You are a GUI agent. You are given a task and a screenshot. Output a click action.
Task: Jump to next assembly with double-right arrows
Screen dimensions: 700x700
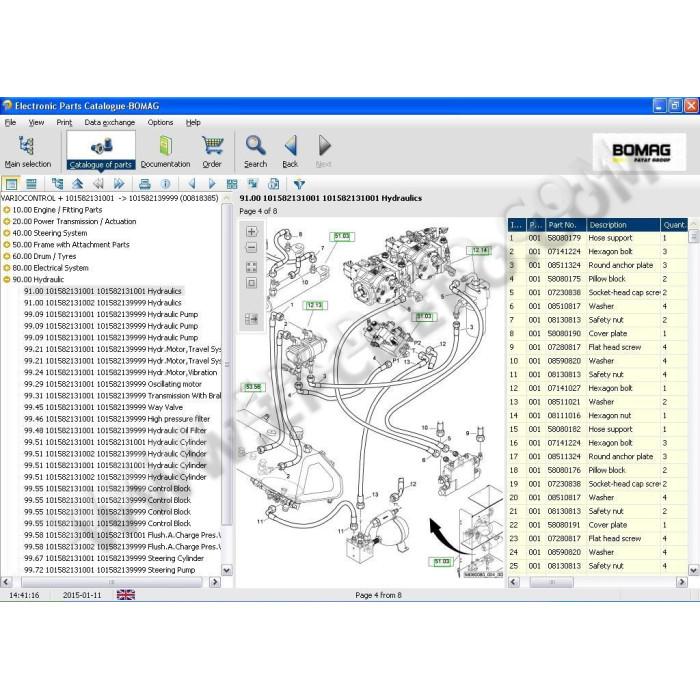119,184
